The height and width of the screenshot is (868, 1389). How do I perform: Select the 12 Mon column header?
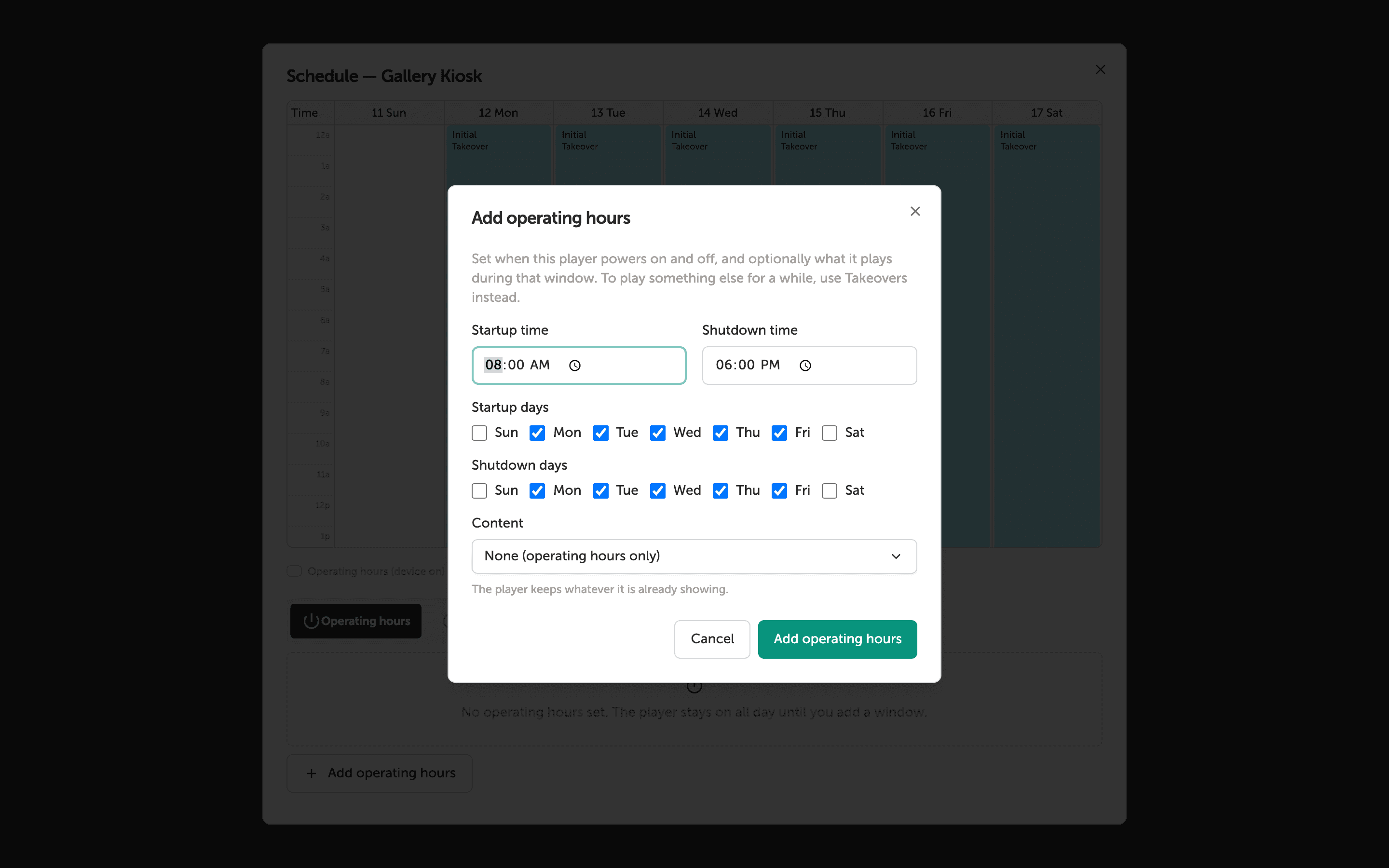point(498,112)
